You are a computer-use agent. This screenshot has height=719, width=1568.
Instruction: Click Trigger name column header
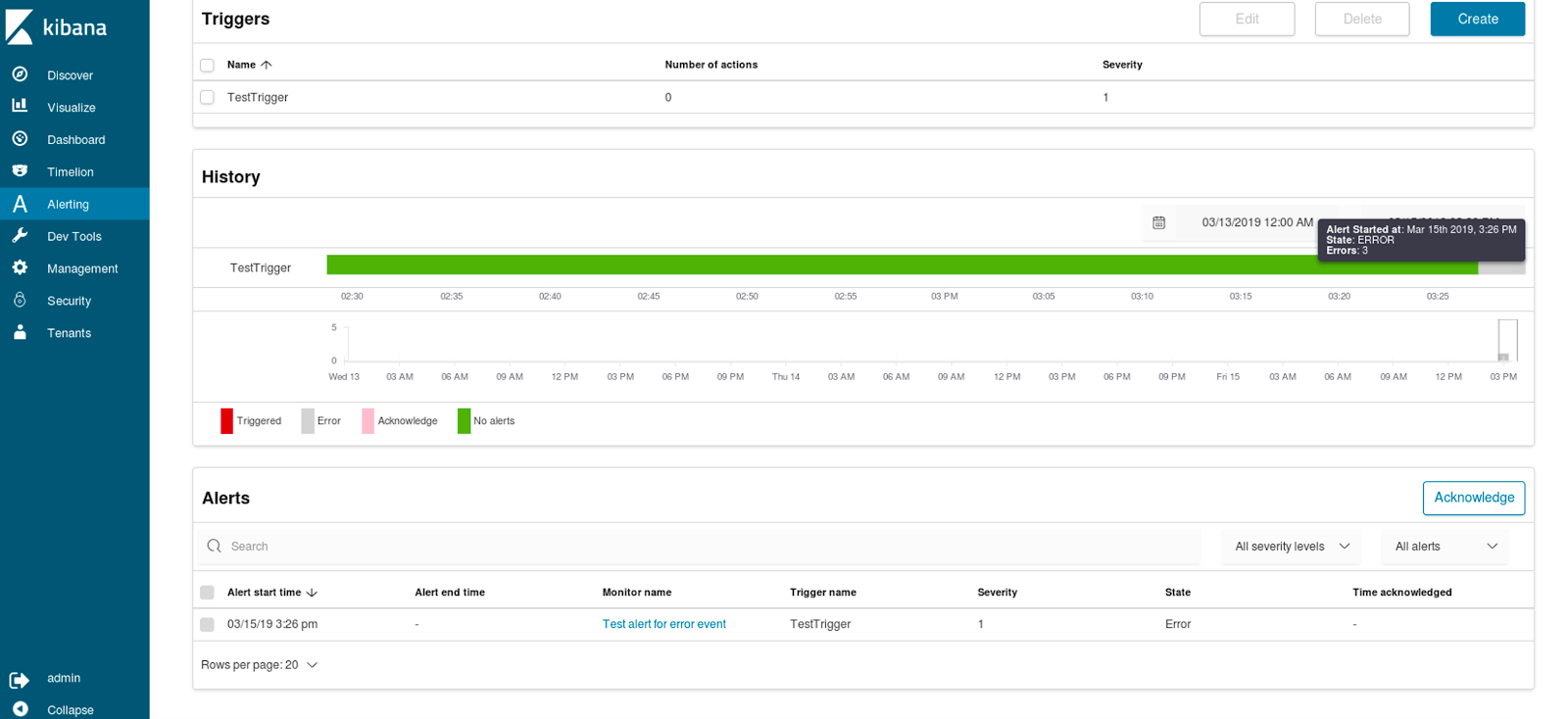(x=823, y=593)
